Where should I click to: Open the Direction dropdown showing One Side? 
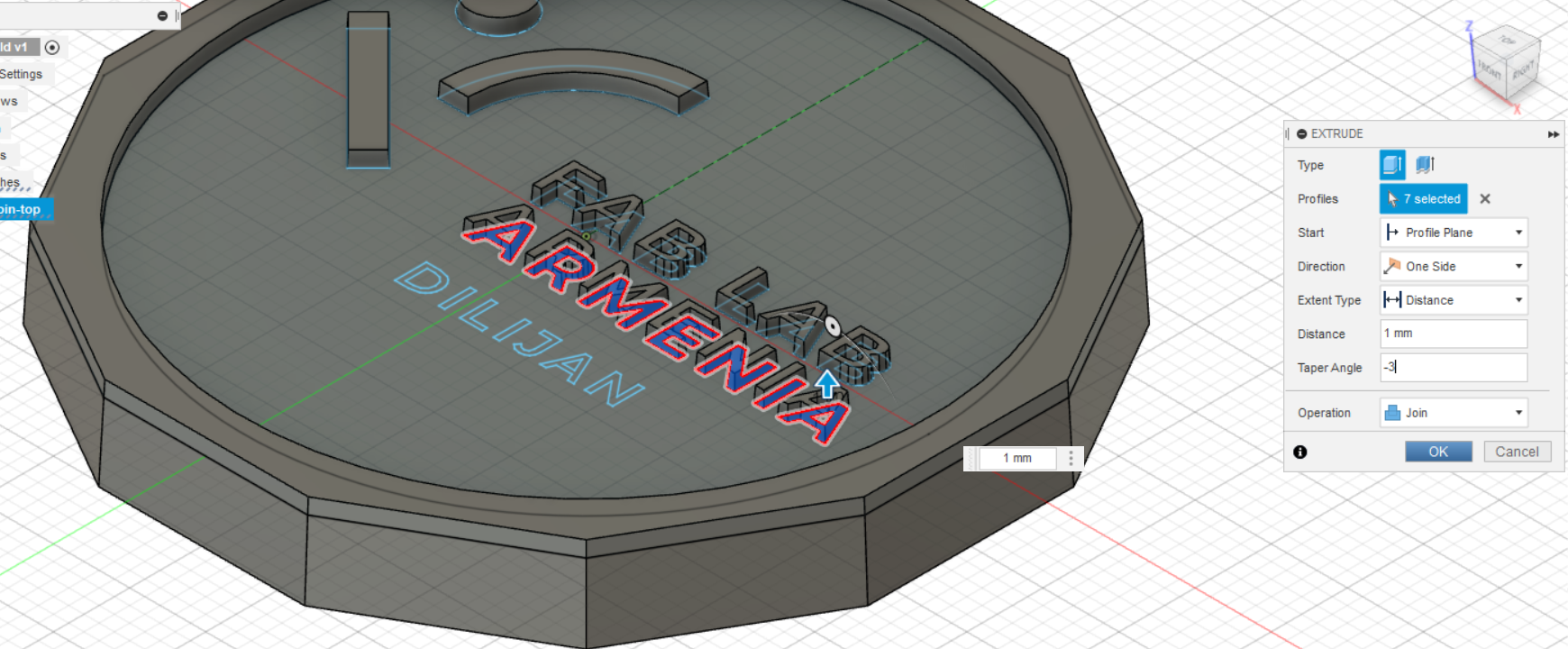pyautogui.click(x=1454, y=266)
